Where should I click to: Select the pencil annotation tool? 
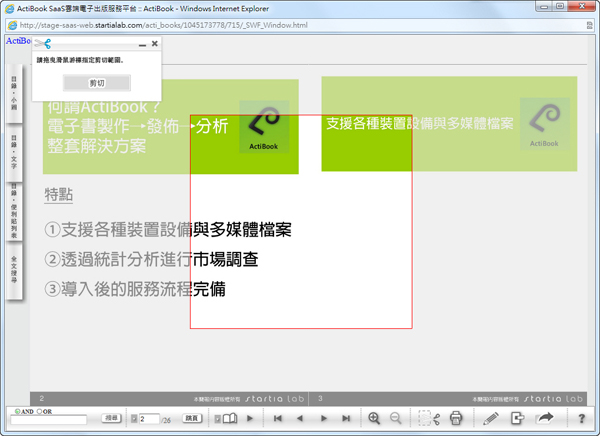(x=490, y=418)
